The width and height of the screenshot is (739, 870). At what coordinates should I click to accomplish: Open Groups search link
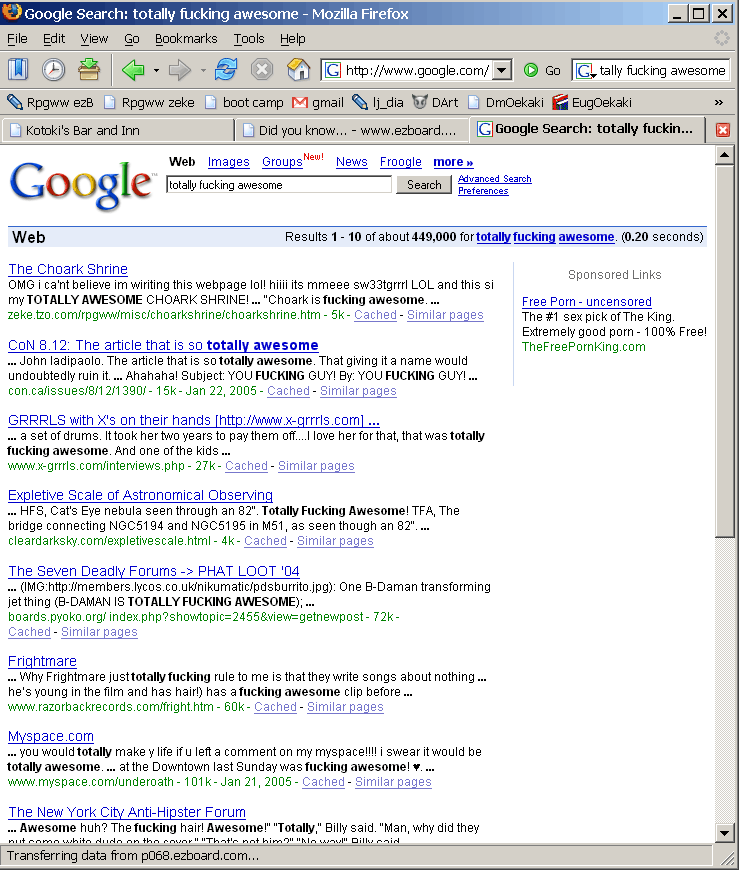click(x=282, y=162)
